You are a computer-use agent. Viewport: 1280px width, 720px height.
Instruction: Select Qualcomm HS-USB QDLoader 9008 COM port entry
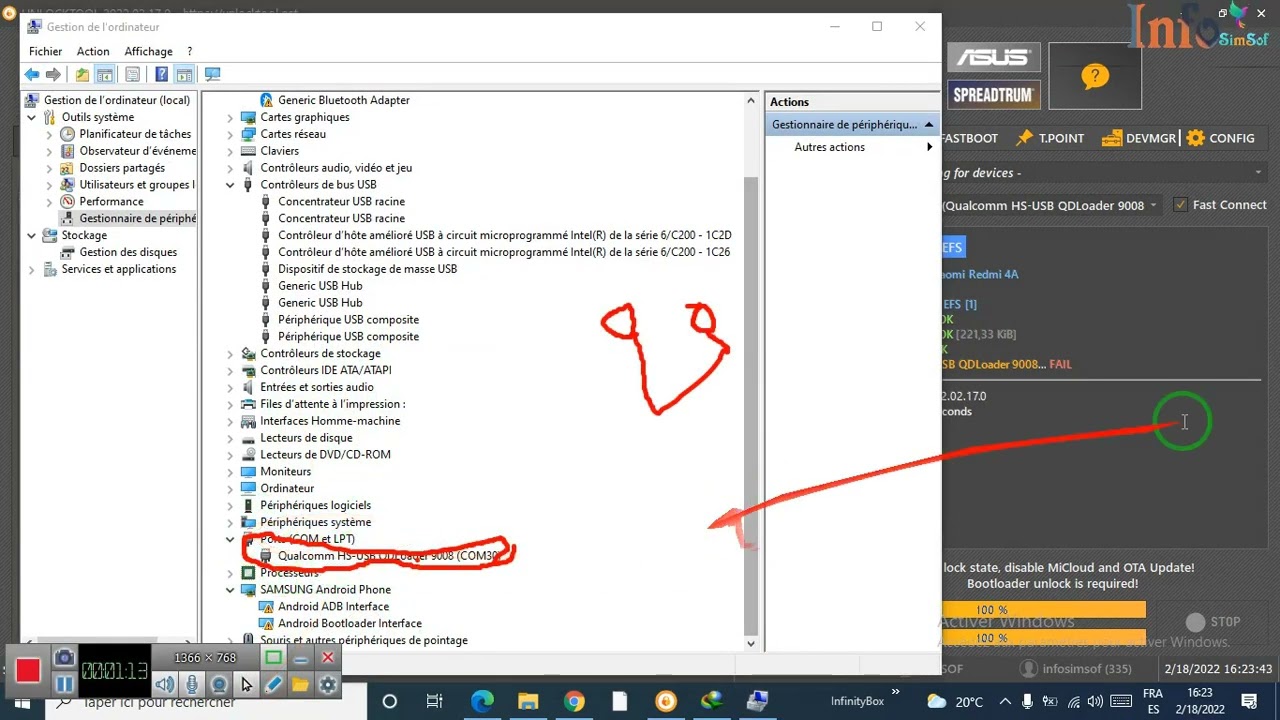(x=386, y=556)
